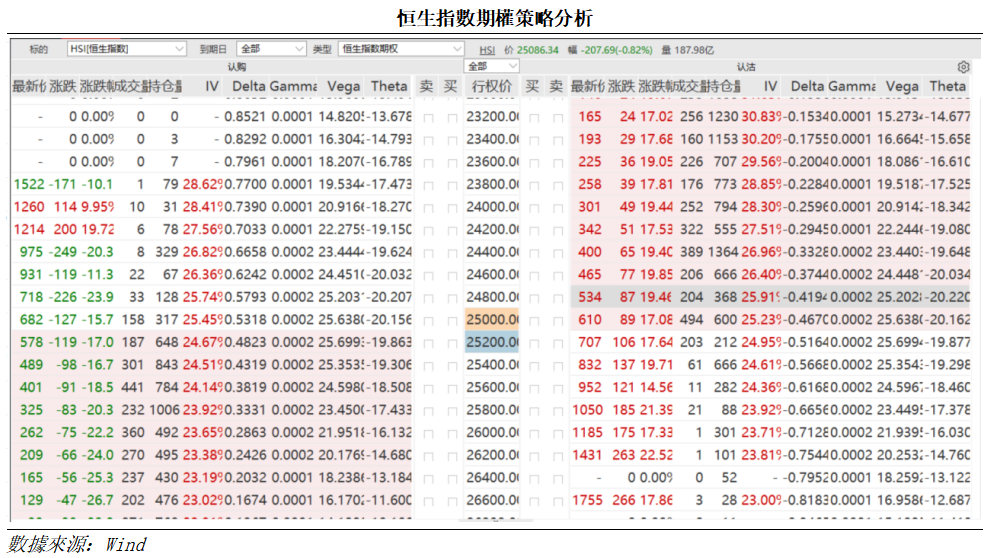
Task: Click call last price 129
Action: pos(31,501)
